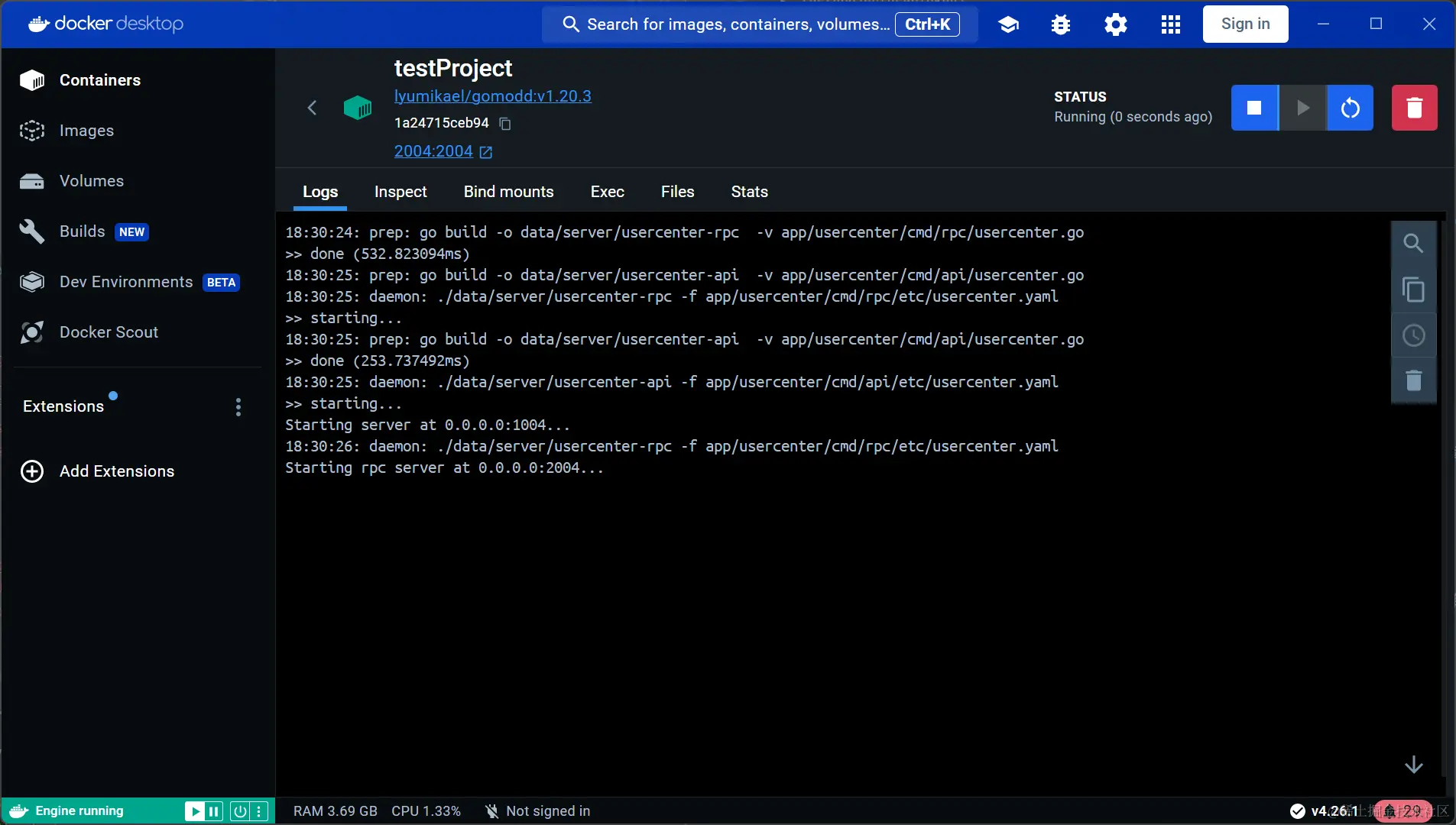Click the Docker Desktop logo
The width and height of the screenshot is (1456, 825).
(x=106, y=24)
